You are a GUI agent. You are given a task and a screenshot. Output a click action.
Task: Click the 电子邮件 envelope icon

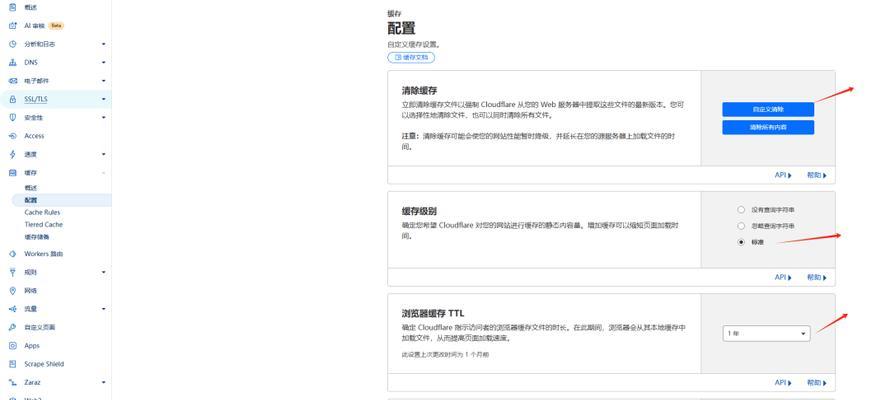[12, 81]
